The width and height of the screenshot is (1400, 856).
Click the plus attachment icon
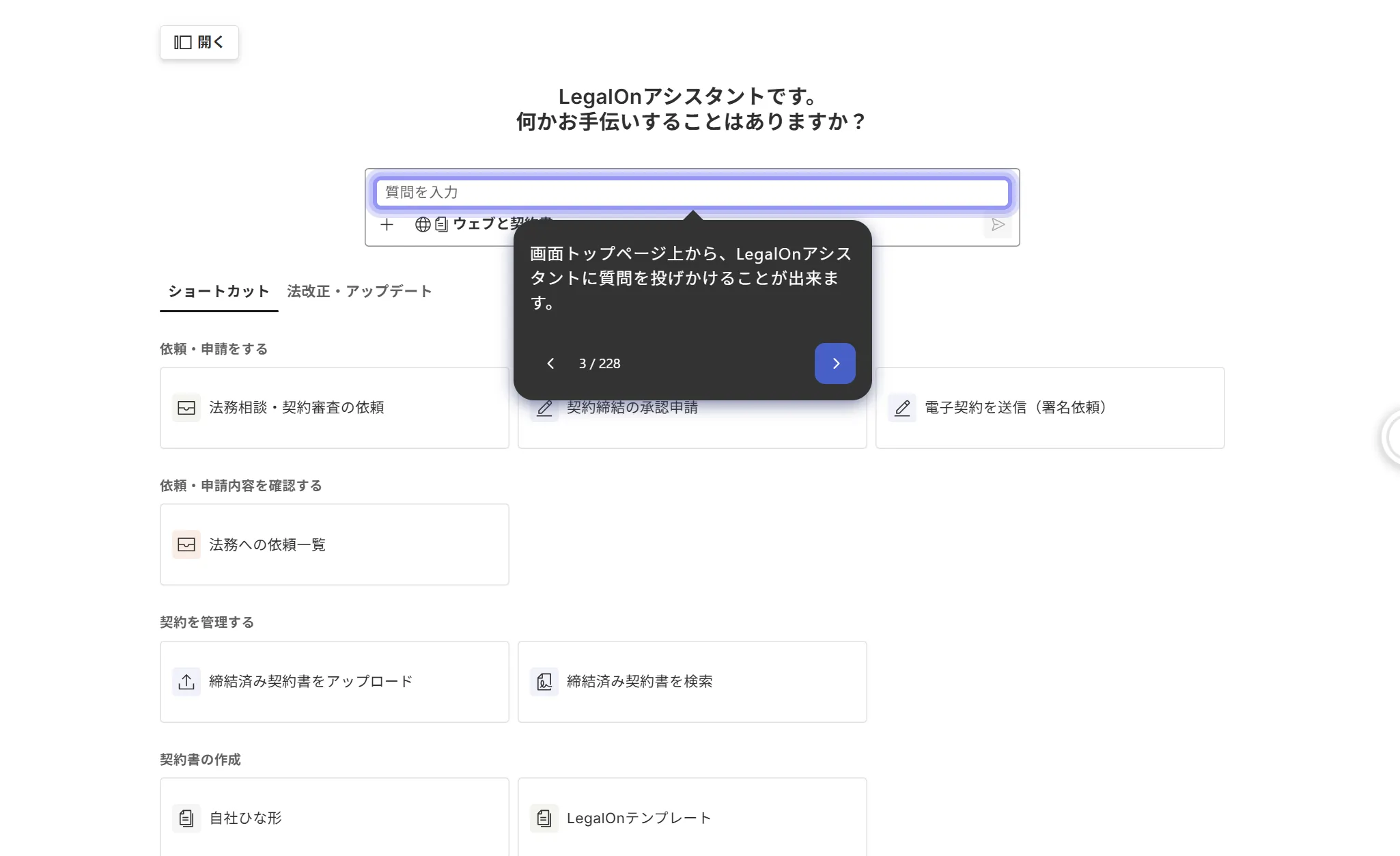pyautogui.click(x=387, y=224)
